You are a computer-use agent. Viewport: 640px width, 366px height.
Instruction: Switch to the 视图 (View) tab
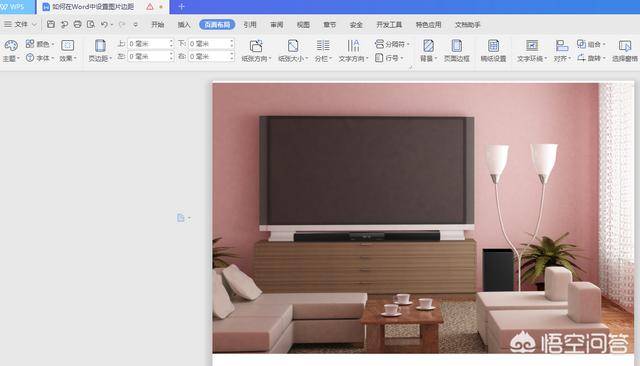click(x=303, y=24)
